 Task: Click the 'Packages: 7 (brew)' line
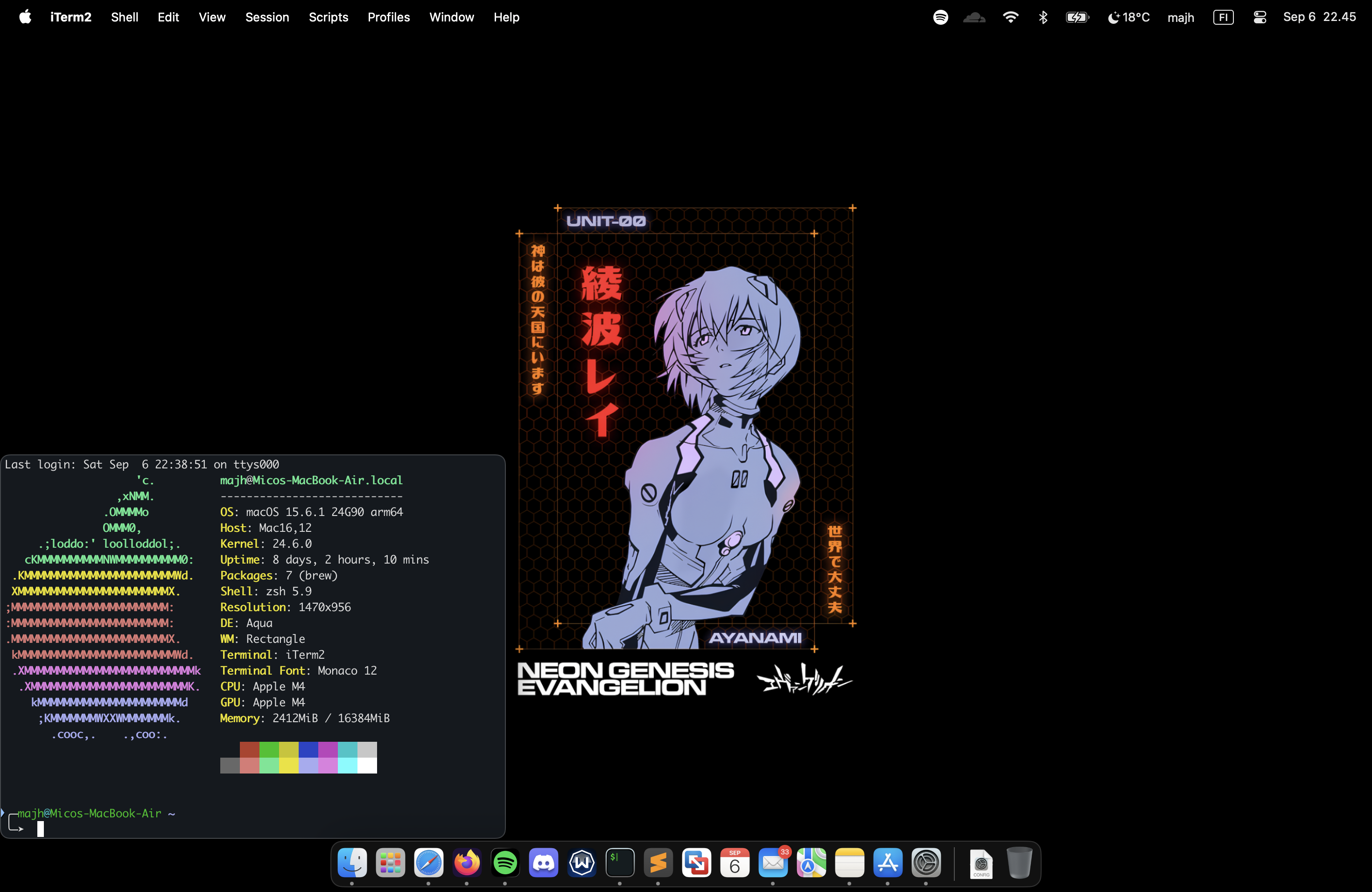[x=279, y=575]
